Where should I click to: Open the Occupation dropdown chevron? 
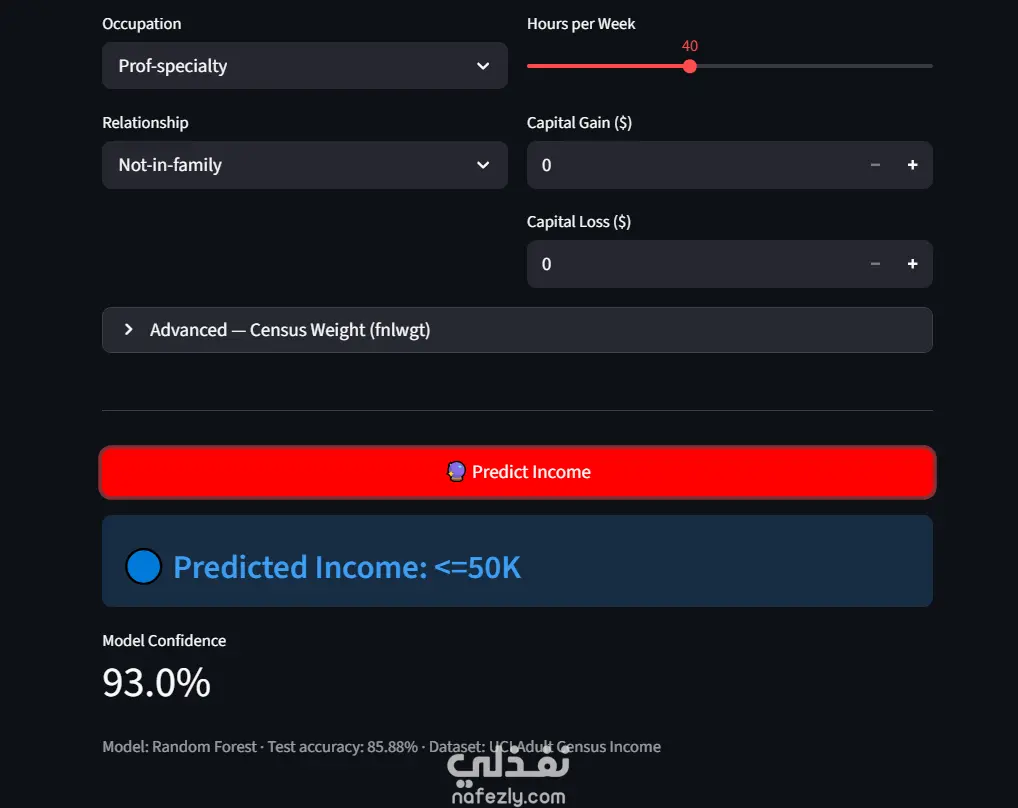pyautogui.click(x=483, y=66)
